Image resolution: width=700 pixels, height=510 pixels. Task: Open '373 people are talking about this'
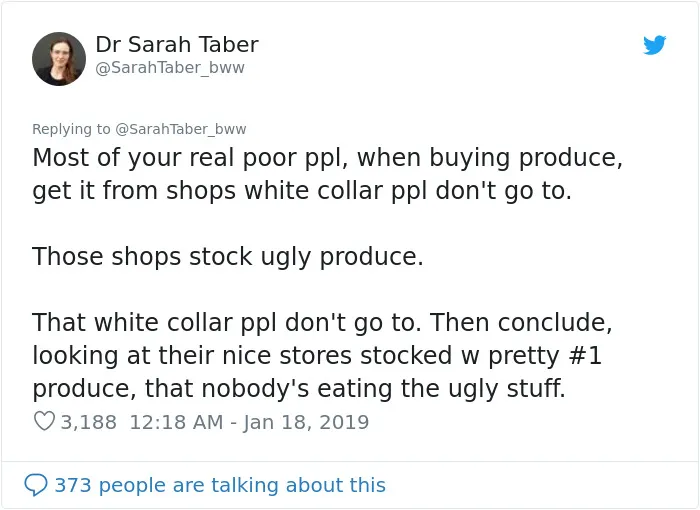coord(220,485)
